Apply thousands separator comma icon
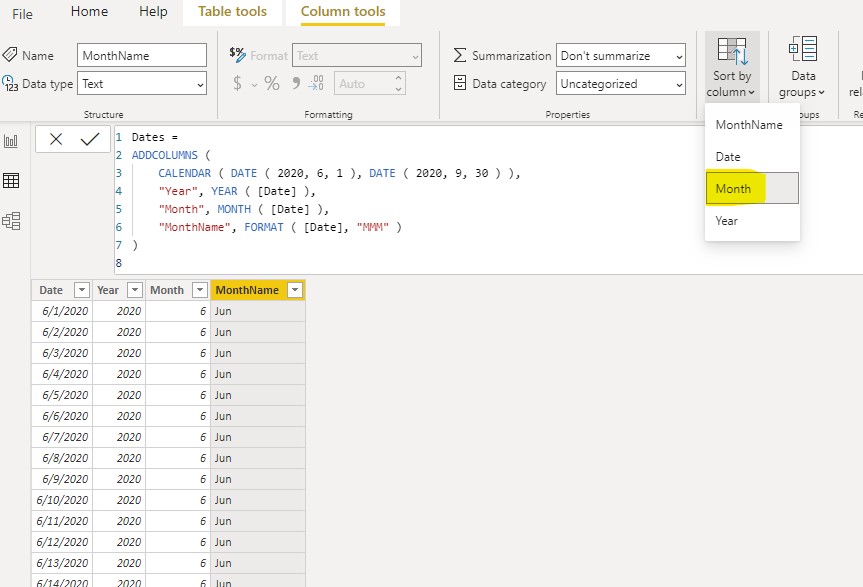Image resolution: width=863 pixels, height=587 pixels. click(x=296, y=84)
